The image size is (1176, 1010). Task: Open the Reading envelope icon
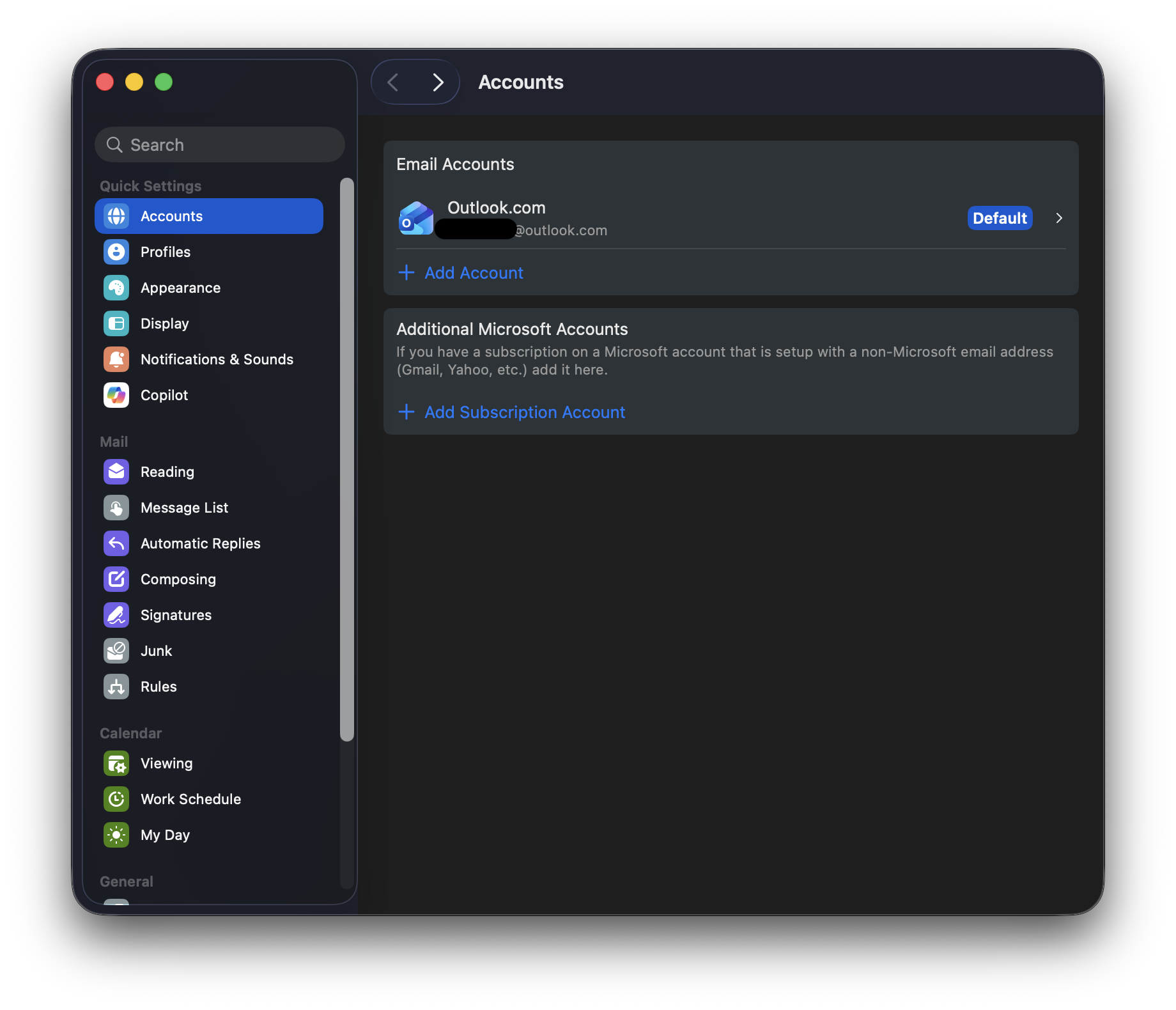(x=116, y=472)
